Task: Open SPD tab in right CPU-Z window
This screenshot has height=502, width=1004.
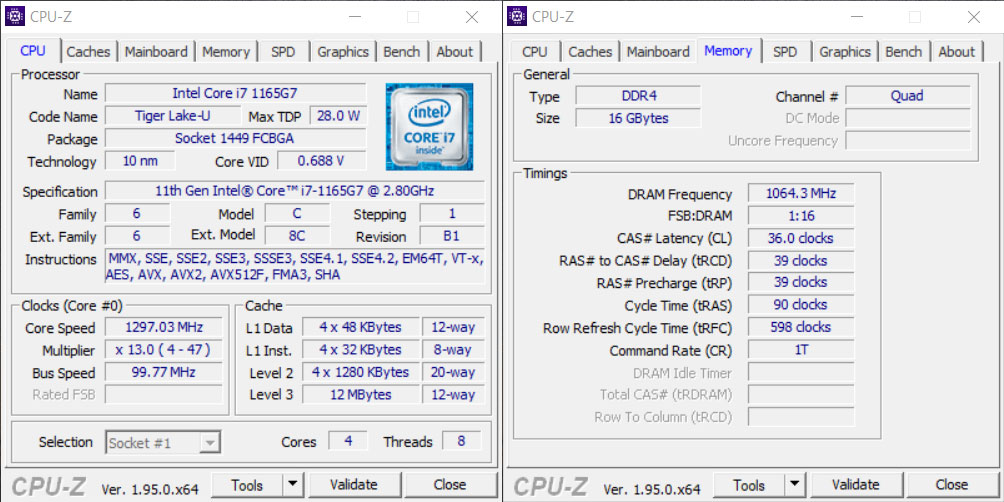Action: pyautogui.click(x=785, y=52)
